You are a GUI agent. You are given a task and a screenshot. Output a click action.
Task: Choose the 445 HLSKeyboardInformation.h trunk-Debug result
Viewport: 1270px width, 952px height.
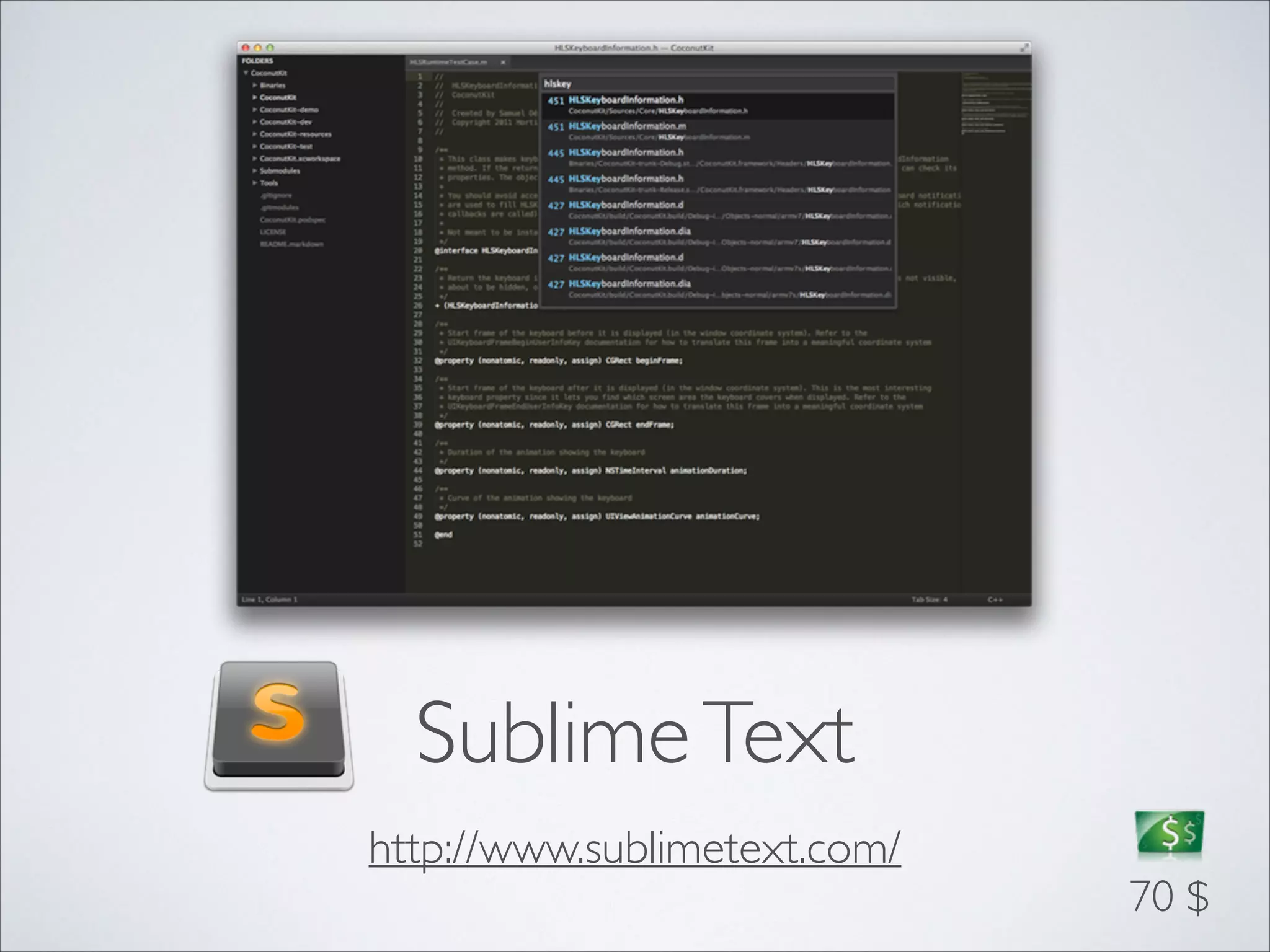pos(718,158)
